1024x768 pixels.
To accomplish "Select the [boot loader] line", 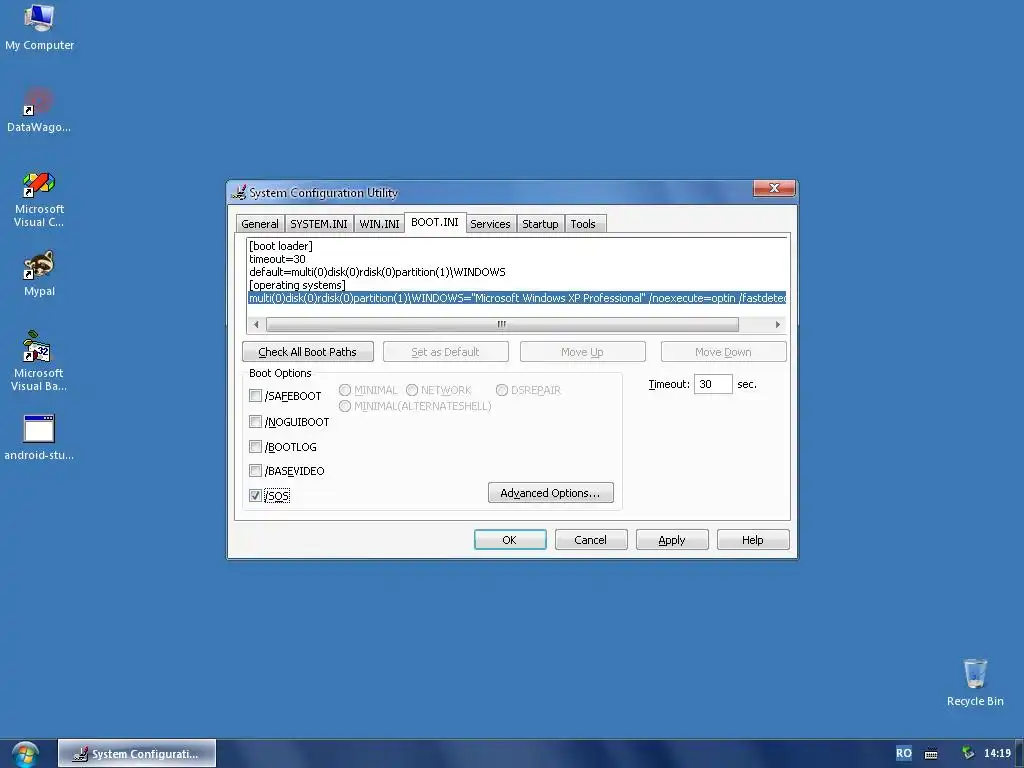I will coord(281,246).
